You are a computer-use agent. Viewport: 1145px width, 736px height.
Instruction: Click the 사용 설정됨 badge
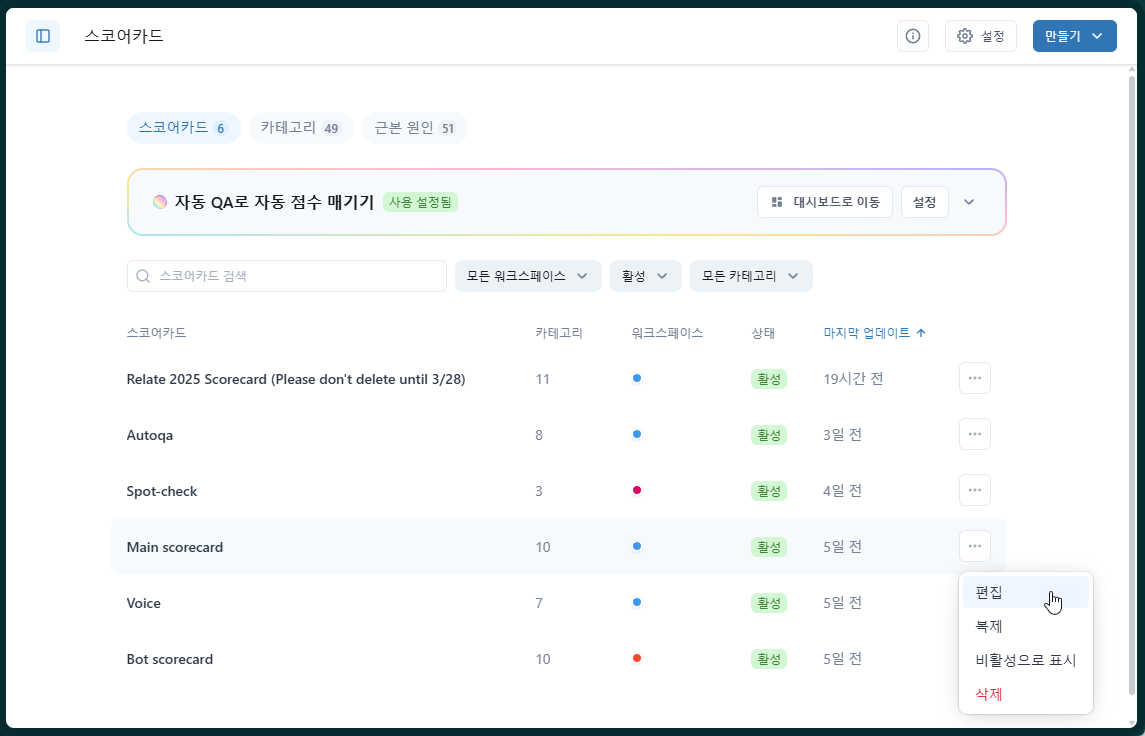(420, 202)
